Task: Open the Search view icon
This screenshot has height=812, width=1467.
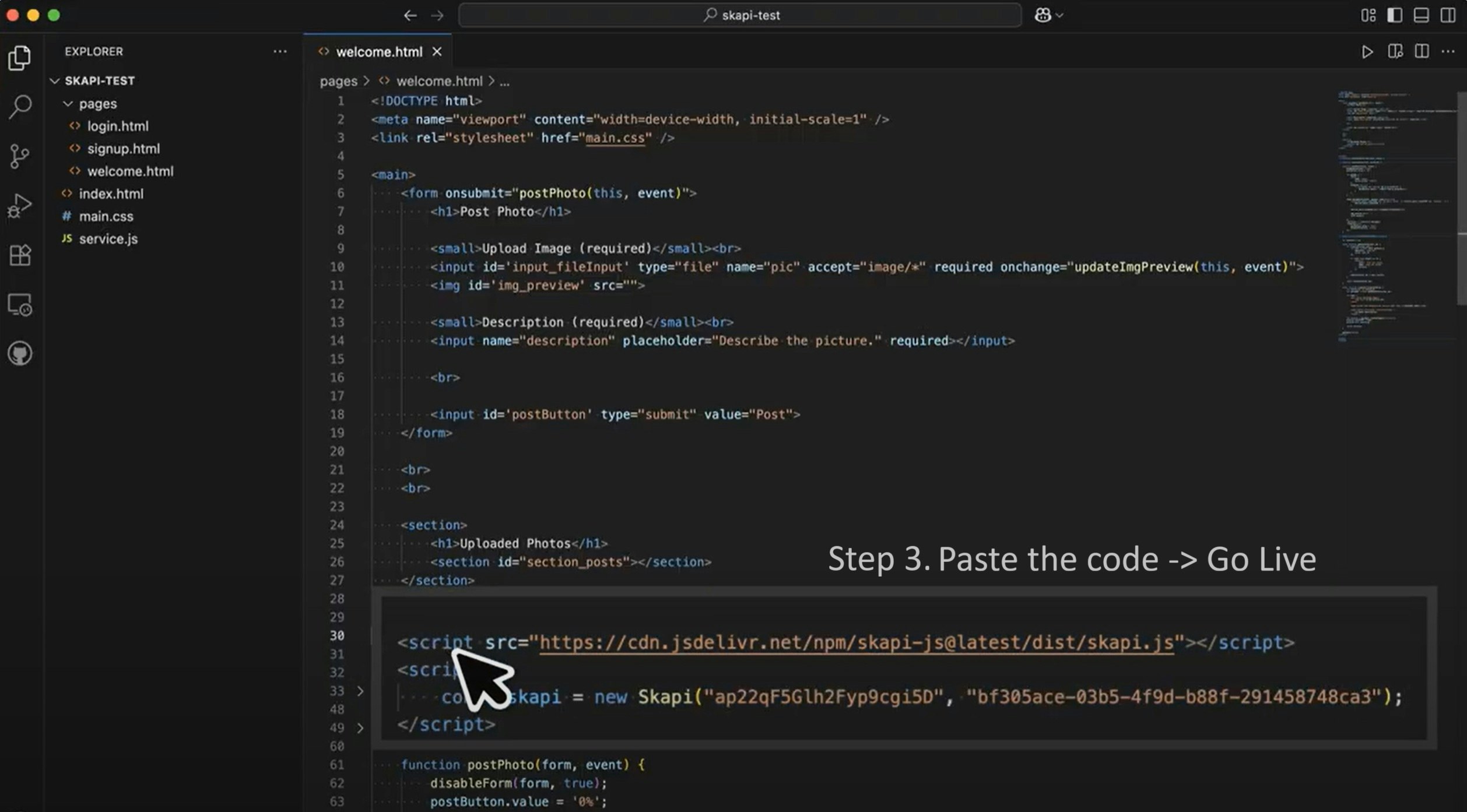Action: click(20, 107)
